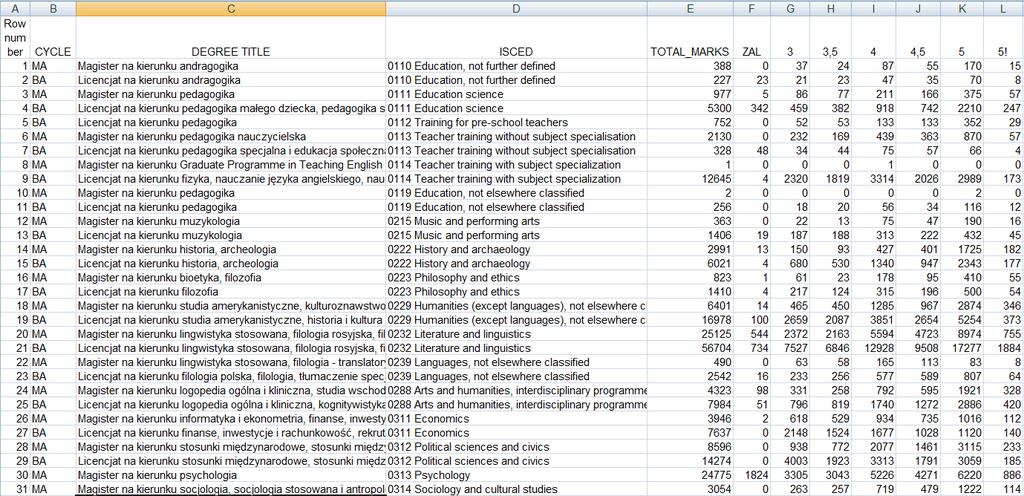Select value 2210 in column 5
Screen dimensions: 1024x496
[963, 108]
